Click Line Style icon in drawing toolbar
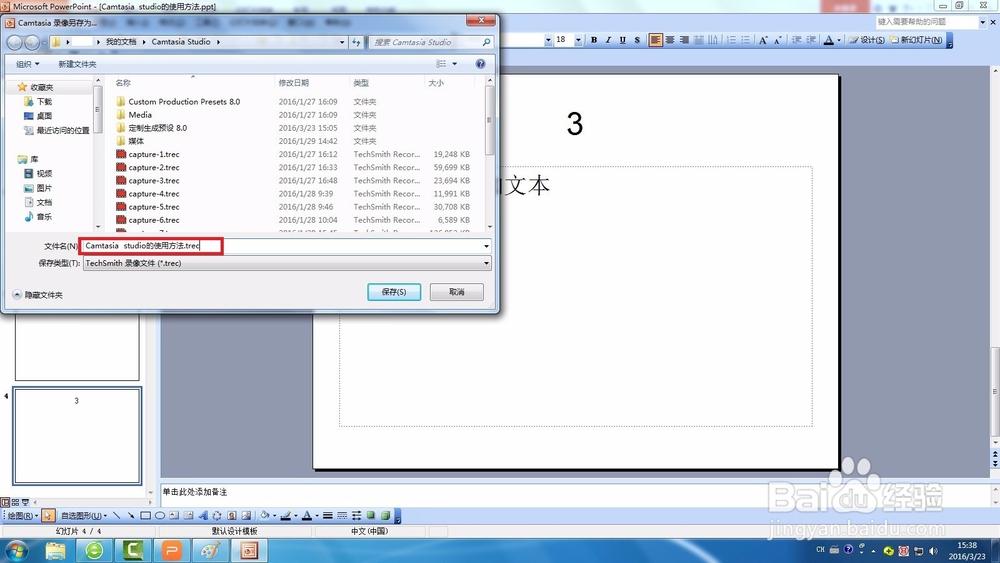 coord(327,515)
